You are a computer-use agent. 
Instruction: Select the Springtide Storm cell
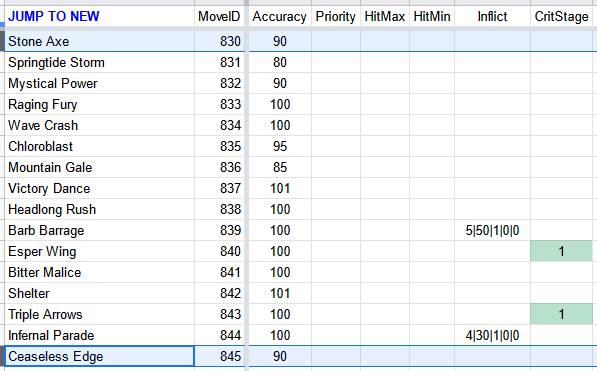point(99,62)
